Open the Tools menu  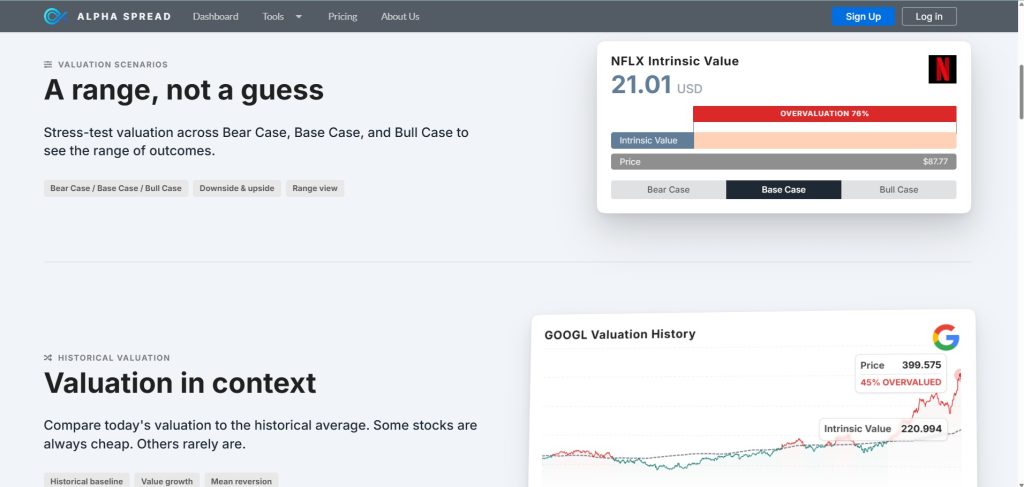[273, 16]
